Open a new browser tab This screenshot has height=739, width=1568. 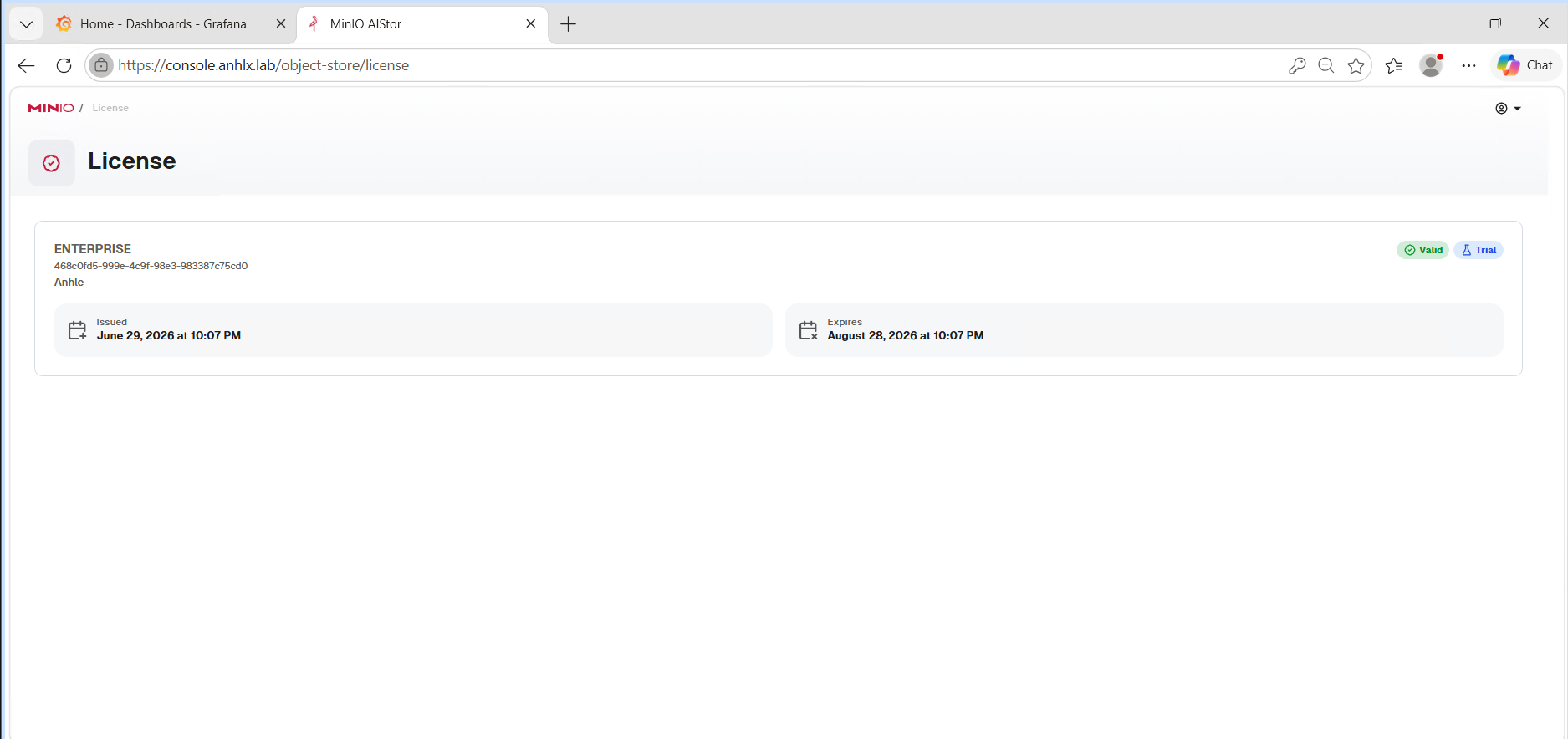click(569, 24)
